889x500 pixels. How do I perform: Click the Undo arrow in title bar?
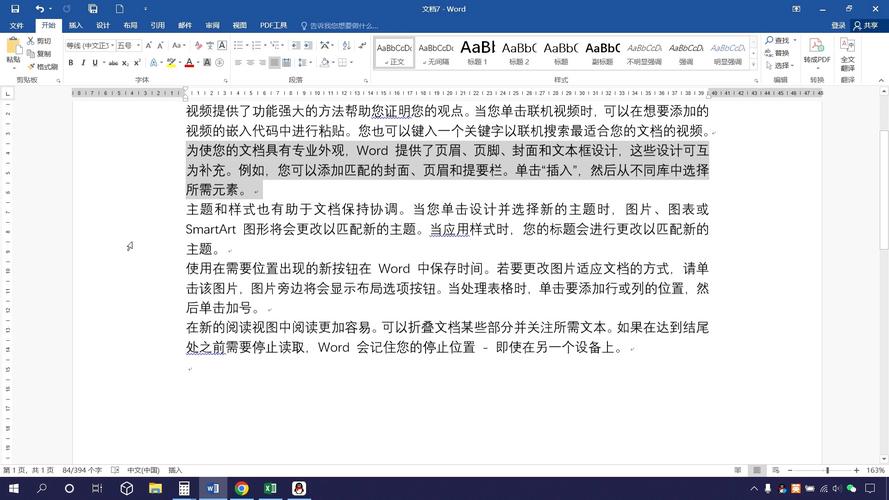pyautogui.click(x=40, y=9)
